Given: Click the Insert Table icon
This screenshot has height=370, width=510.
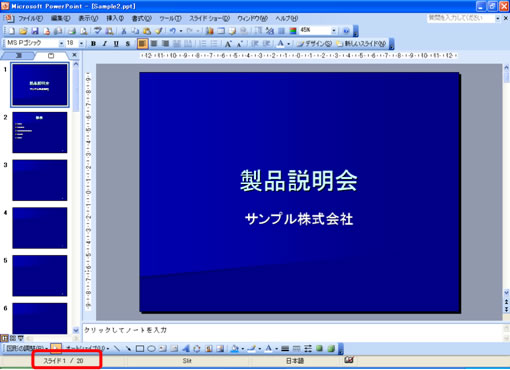Looking at the screenshot, I should tap(221, 31).
